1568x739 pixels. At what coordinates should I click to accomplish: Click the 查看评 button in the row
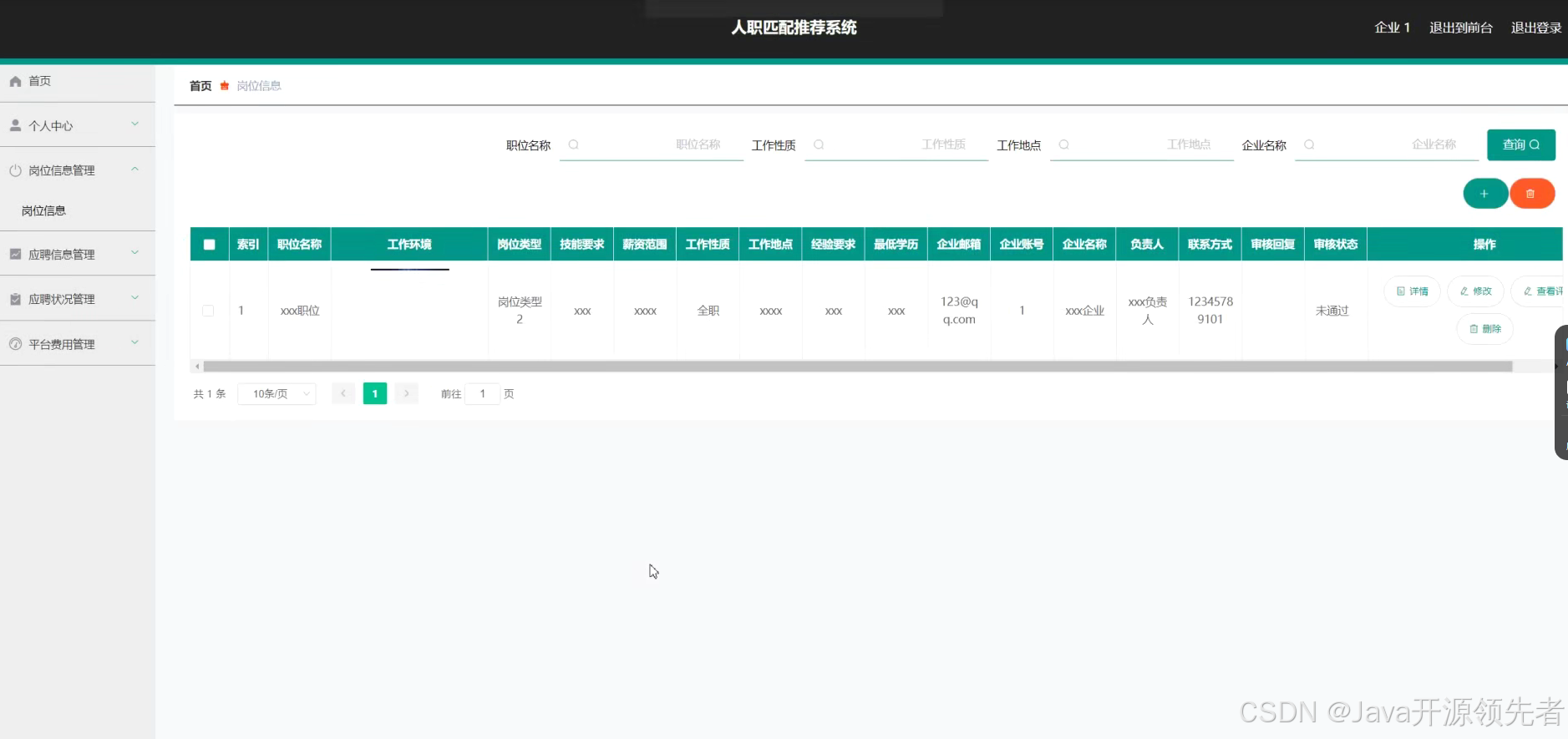click(x=1539, y=291)
